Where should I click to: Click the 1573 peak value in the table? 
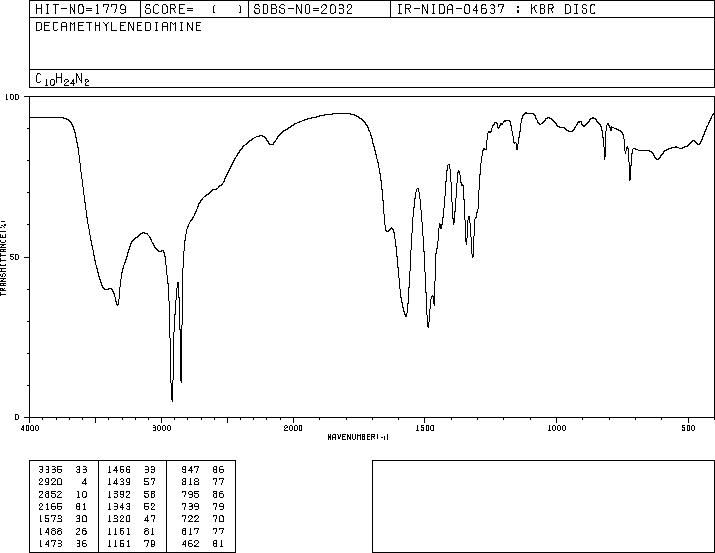point(50,519)
